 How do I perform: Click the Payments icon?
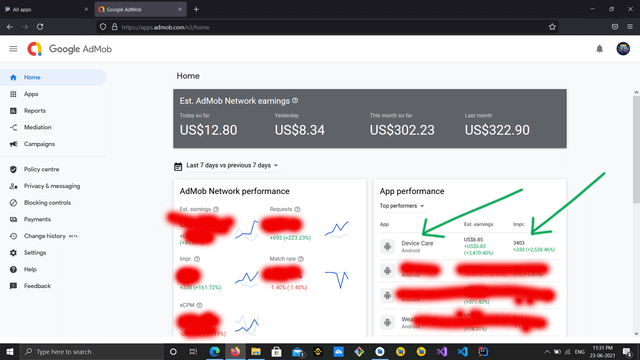coord(13,220)
